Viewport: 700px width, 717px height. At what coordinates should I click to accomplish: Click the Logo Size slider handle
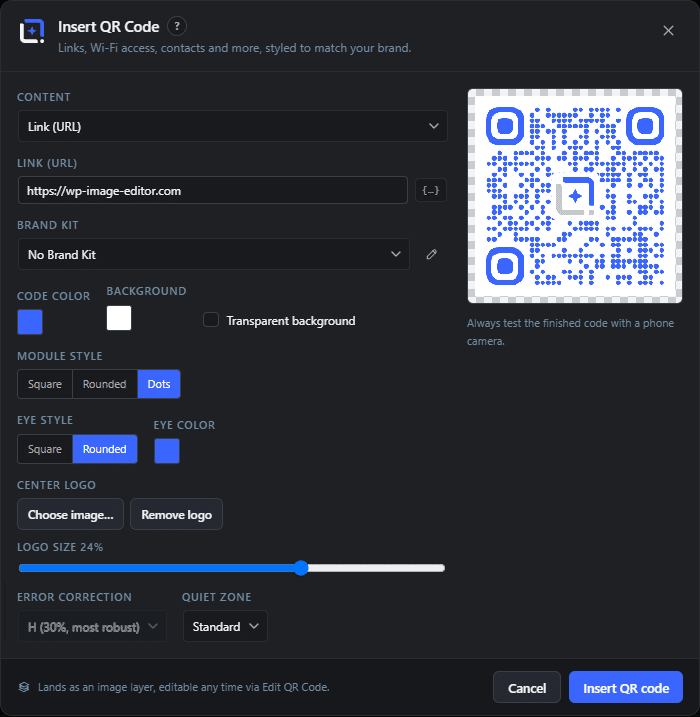(301, 568)
